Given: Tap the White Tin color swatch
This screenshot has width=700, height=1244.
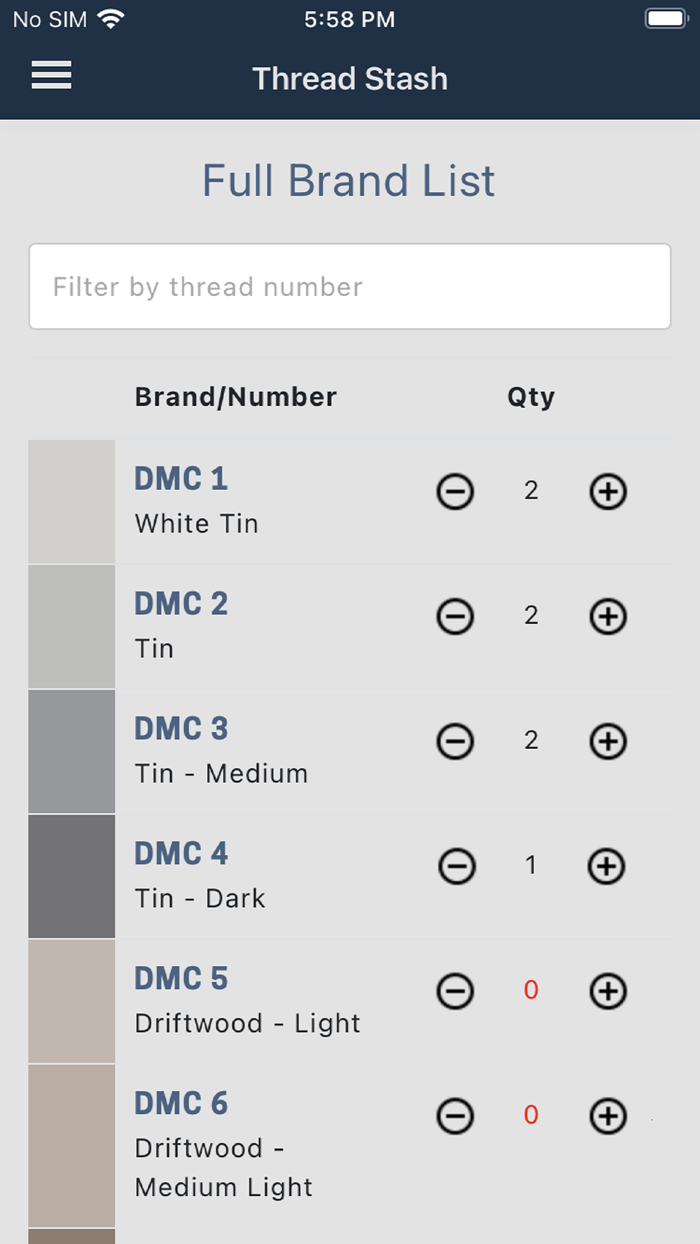Looking at the screenshot, I should (72, 502).
